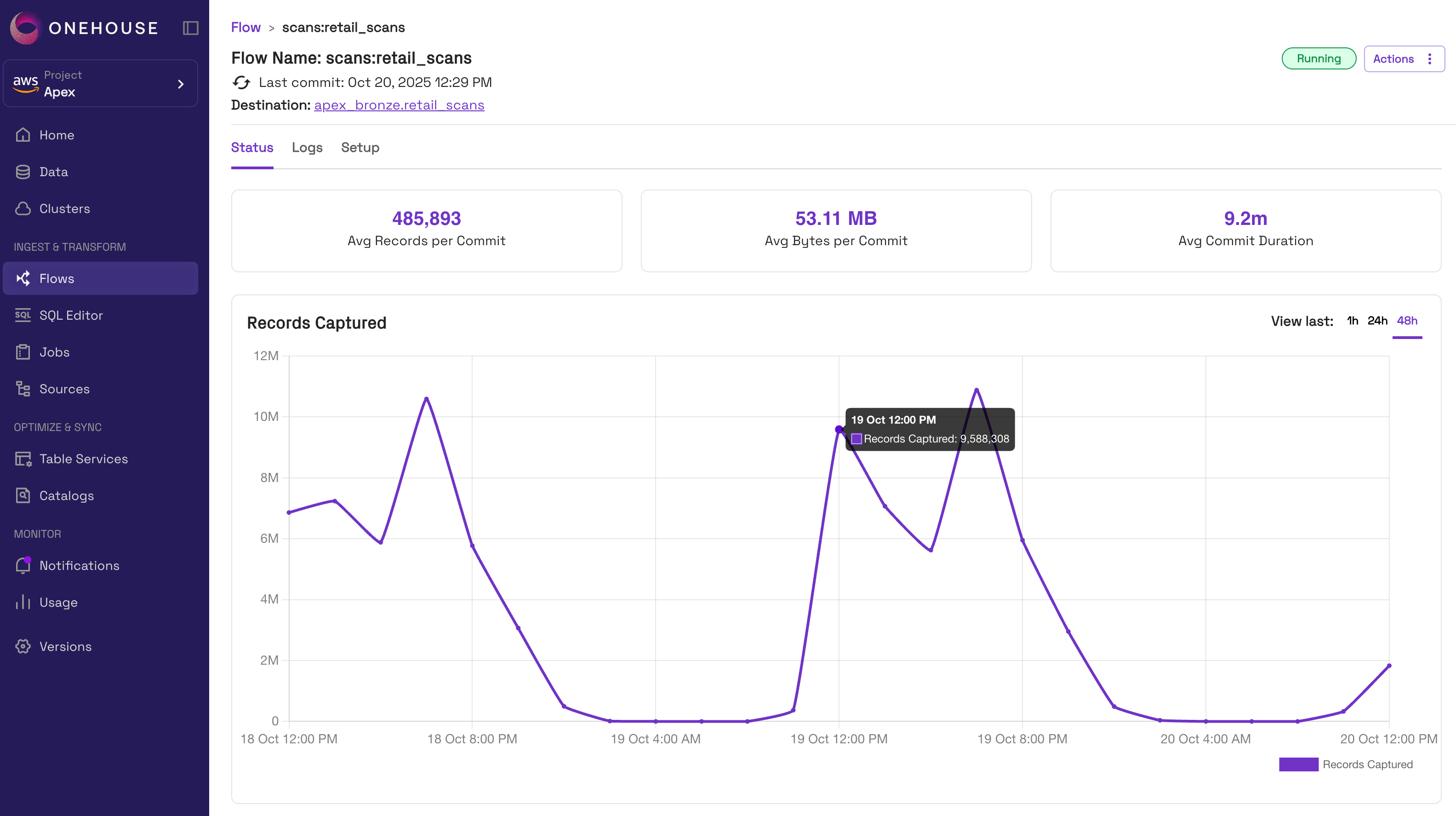Click the refresh sync icon near Last commit

[241, 82]
